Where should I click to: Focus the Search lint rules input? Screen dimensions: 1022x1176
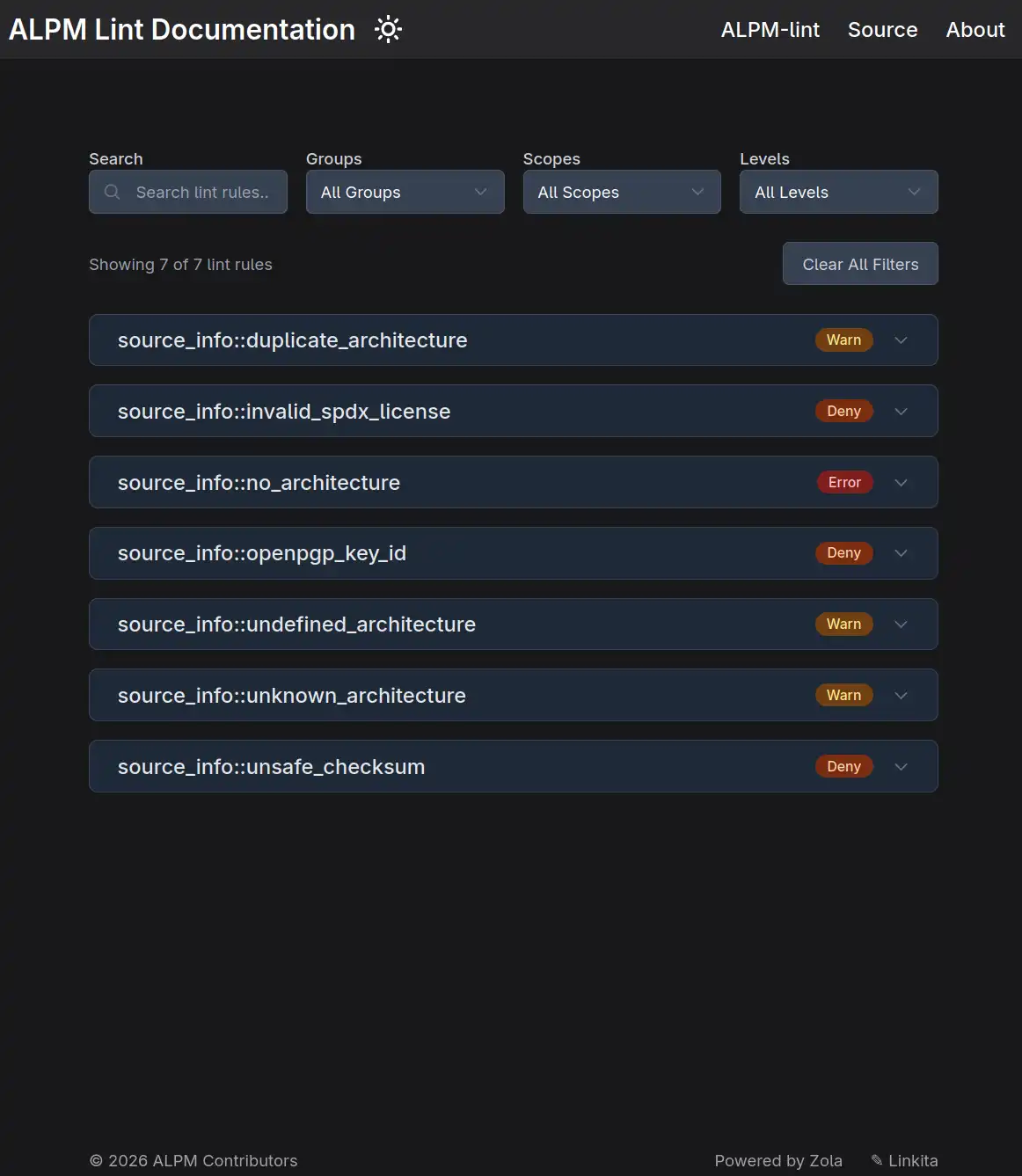[202, 192]
